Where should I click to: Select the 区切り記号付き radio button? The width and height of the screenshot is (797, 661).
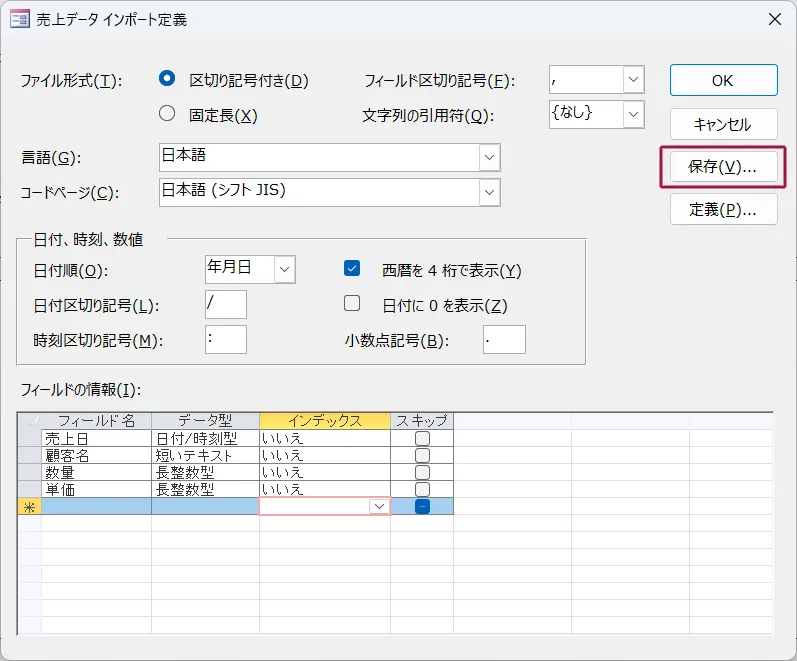(x=167, y=80)
